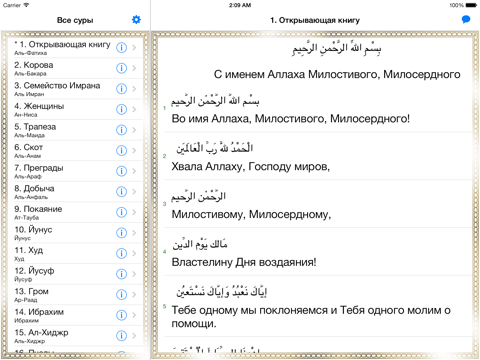Tap the 'Все суры' list title
Screen dimensions: 480x360
click(x=75, y=20)
